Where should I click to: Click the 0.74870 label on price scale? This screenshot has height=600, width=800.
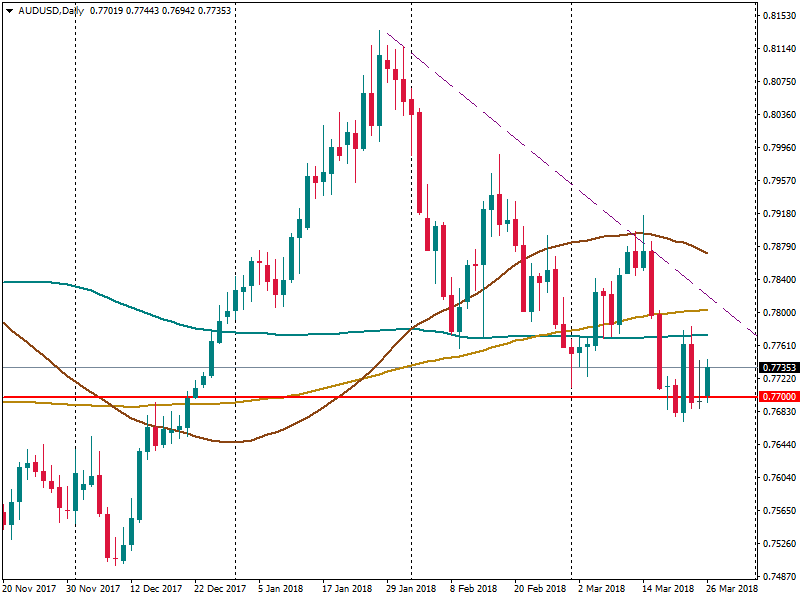[x=776, y=577]
